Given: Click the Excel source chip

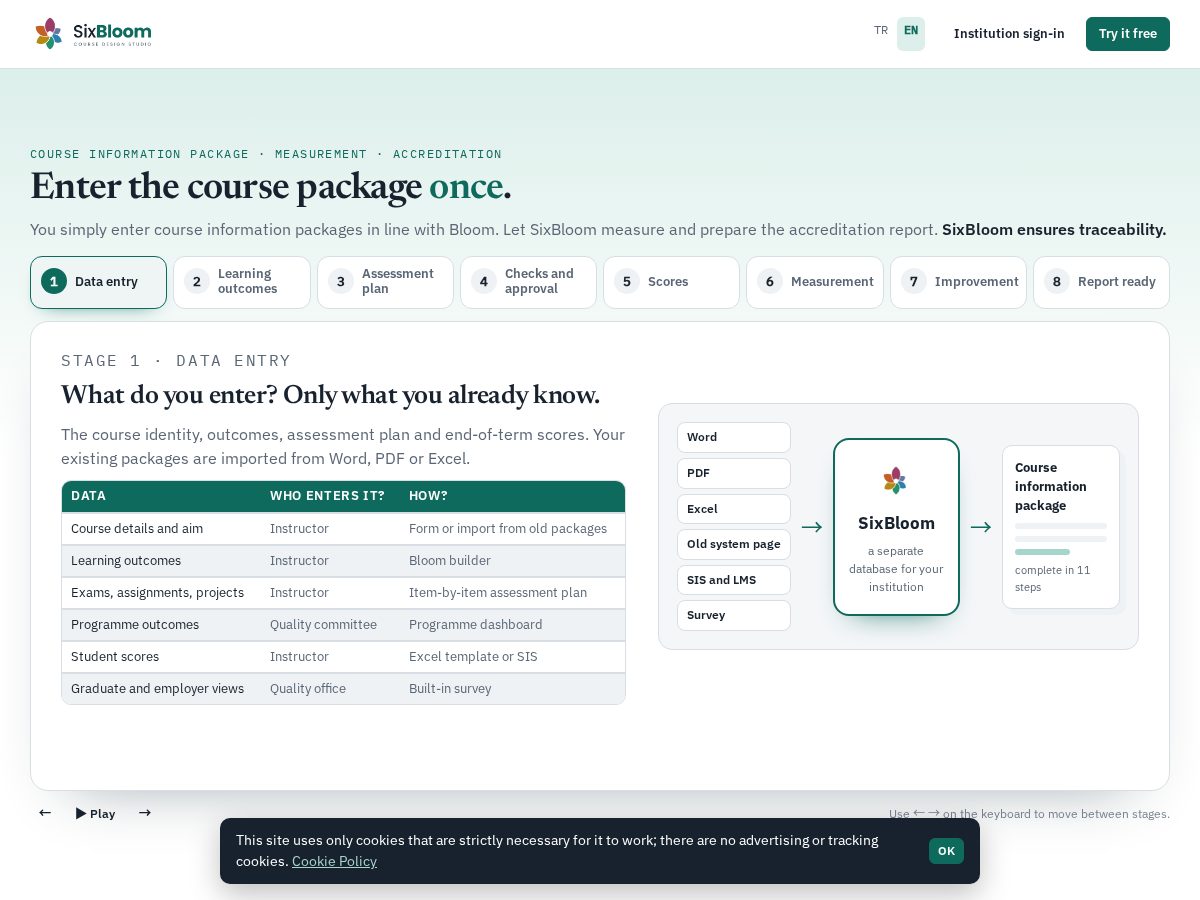Looking at the screenshot, I should [734, 509].
